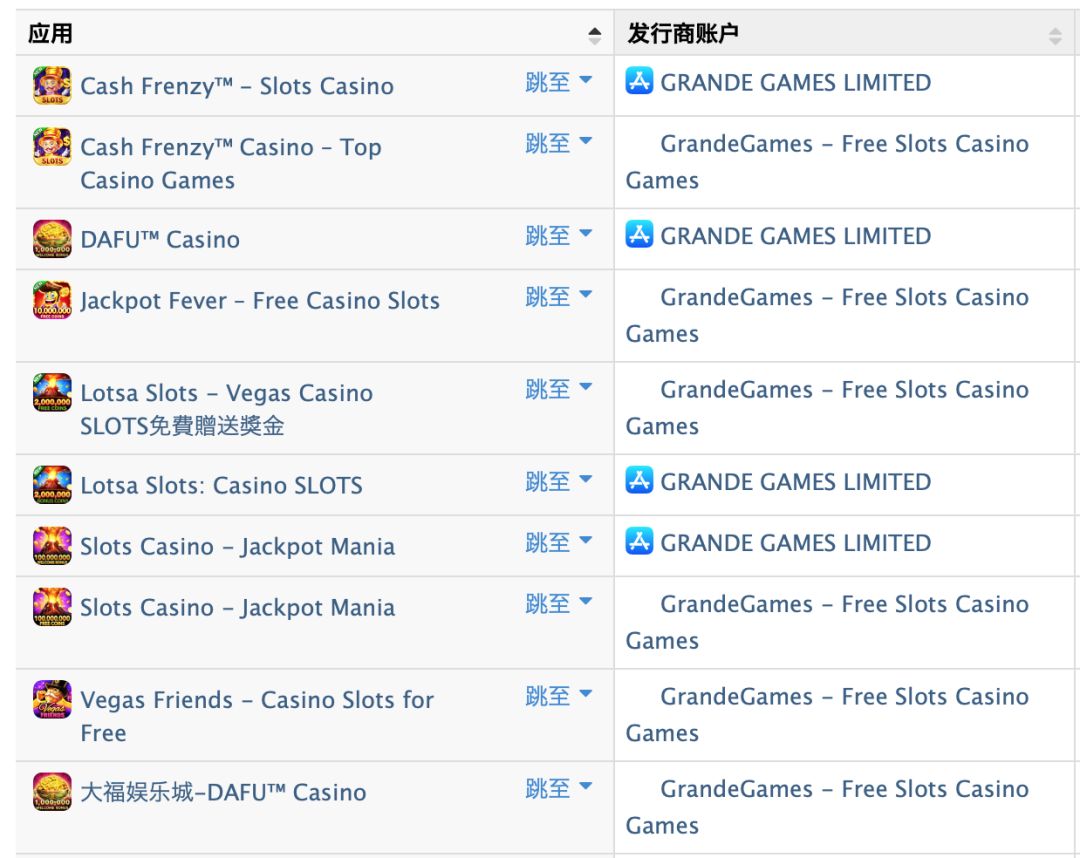Click the Cash Frenzy Casino Top Casino Games icon
1080x858 pixels.
52,147
